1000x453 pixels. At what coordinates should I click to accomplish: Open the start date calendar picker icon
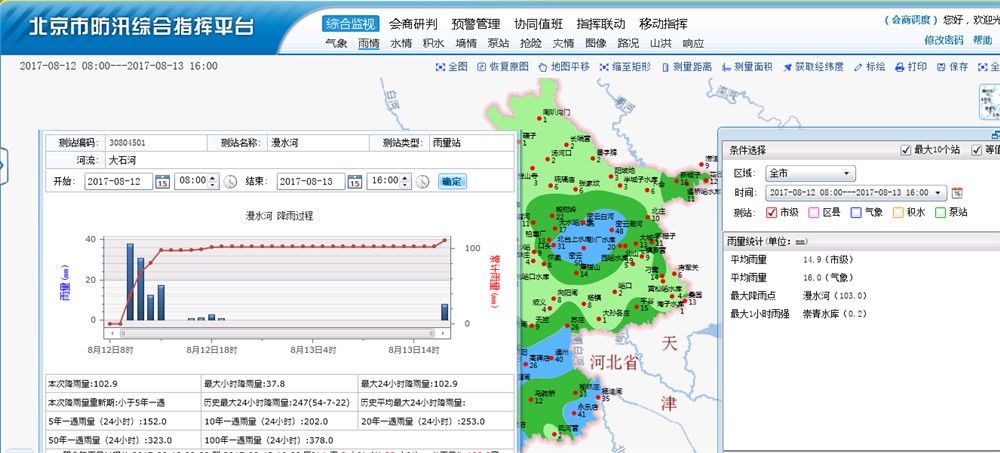pyautogui.click(x=161, y=182)
